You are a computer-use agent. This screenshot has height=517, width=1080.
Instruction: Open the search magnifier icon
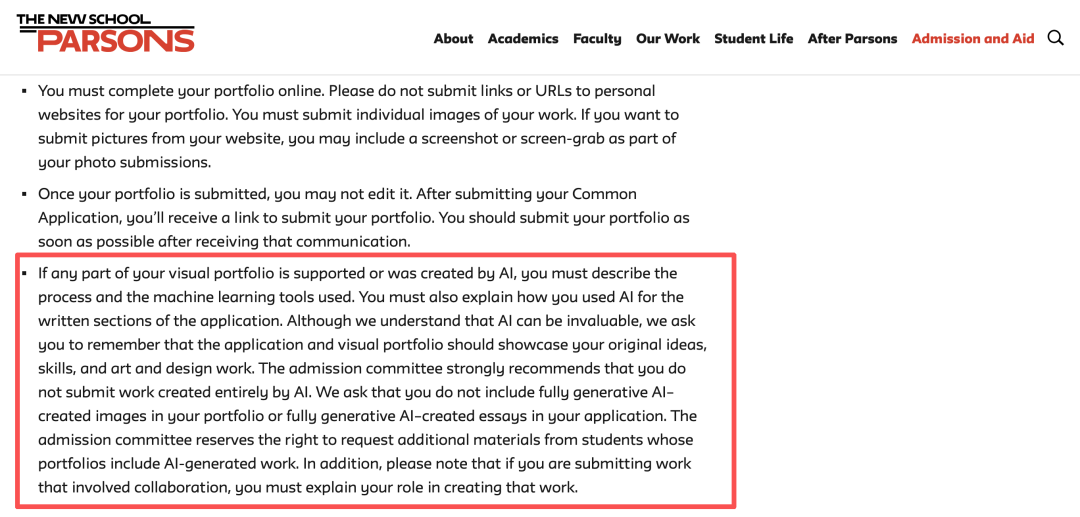coord(1055,39)
